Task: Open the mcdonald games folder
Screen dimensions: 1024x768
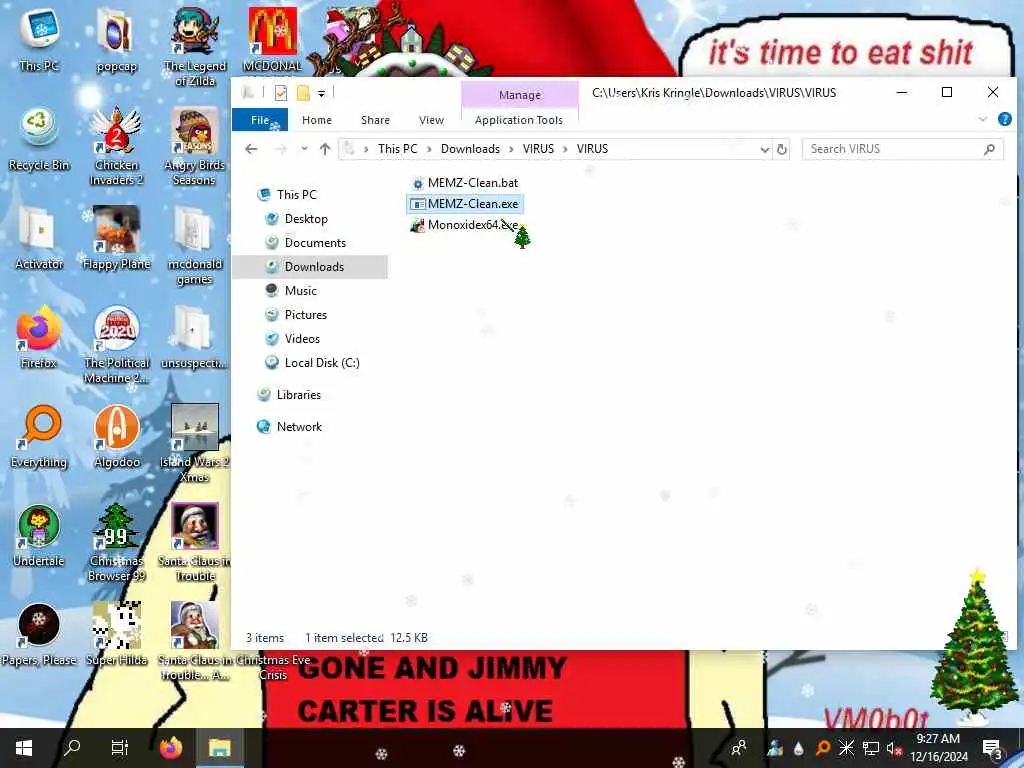Action: tap(194, 246)
